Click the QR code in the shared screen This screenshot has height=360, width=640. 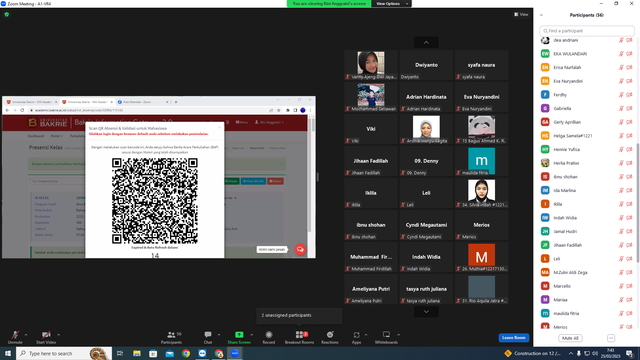coord(155,201)
